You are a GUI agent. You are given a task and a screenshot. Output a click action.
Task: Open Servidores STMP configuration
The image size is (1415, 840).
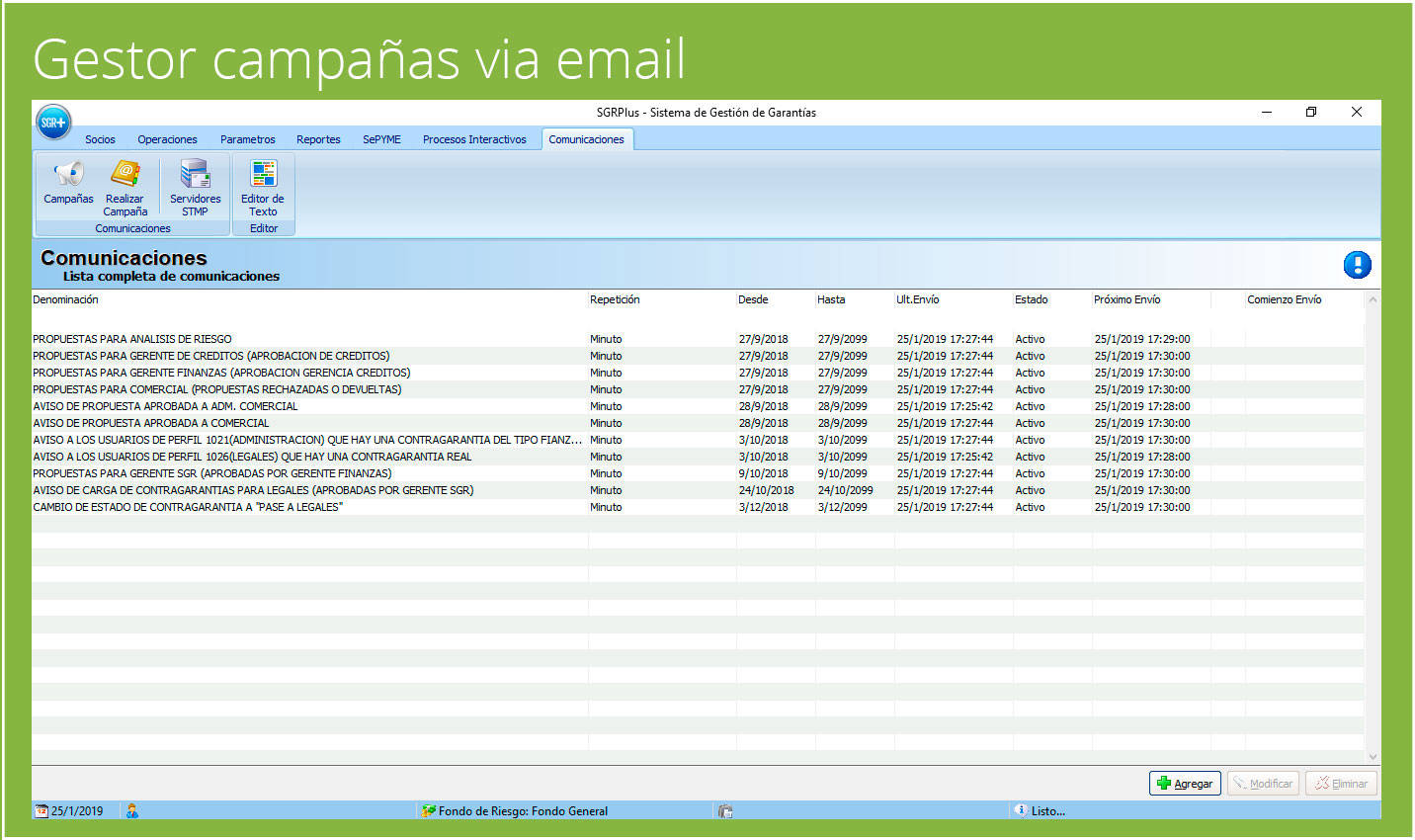195,188
